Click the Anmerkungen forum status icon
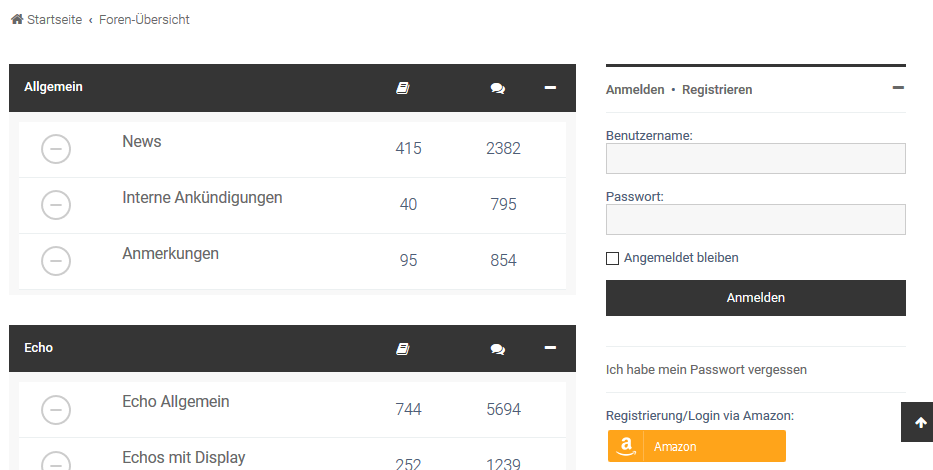Viewport: 933px width, 470px height. (56, 261)
